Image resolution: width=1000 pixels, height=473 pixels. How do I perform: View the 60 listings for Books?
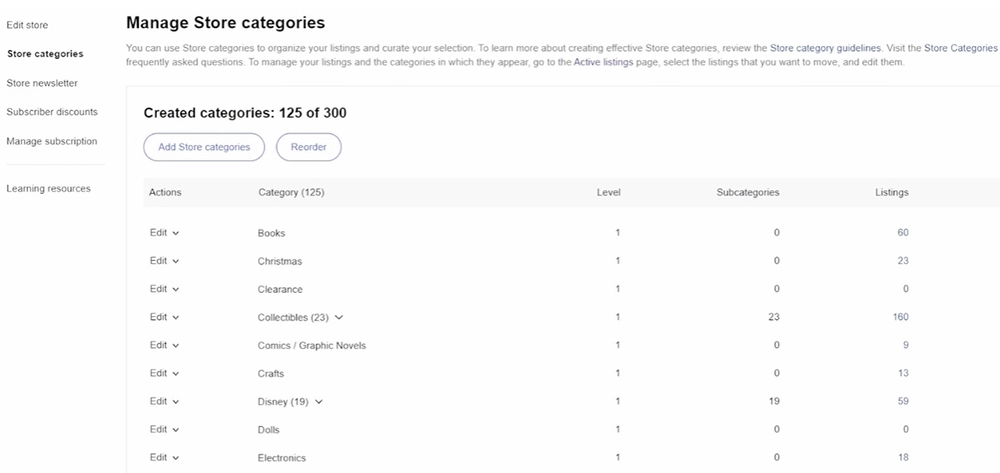point(903,233)
